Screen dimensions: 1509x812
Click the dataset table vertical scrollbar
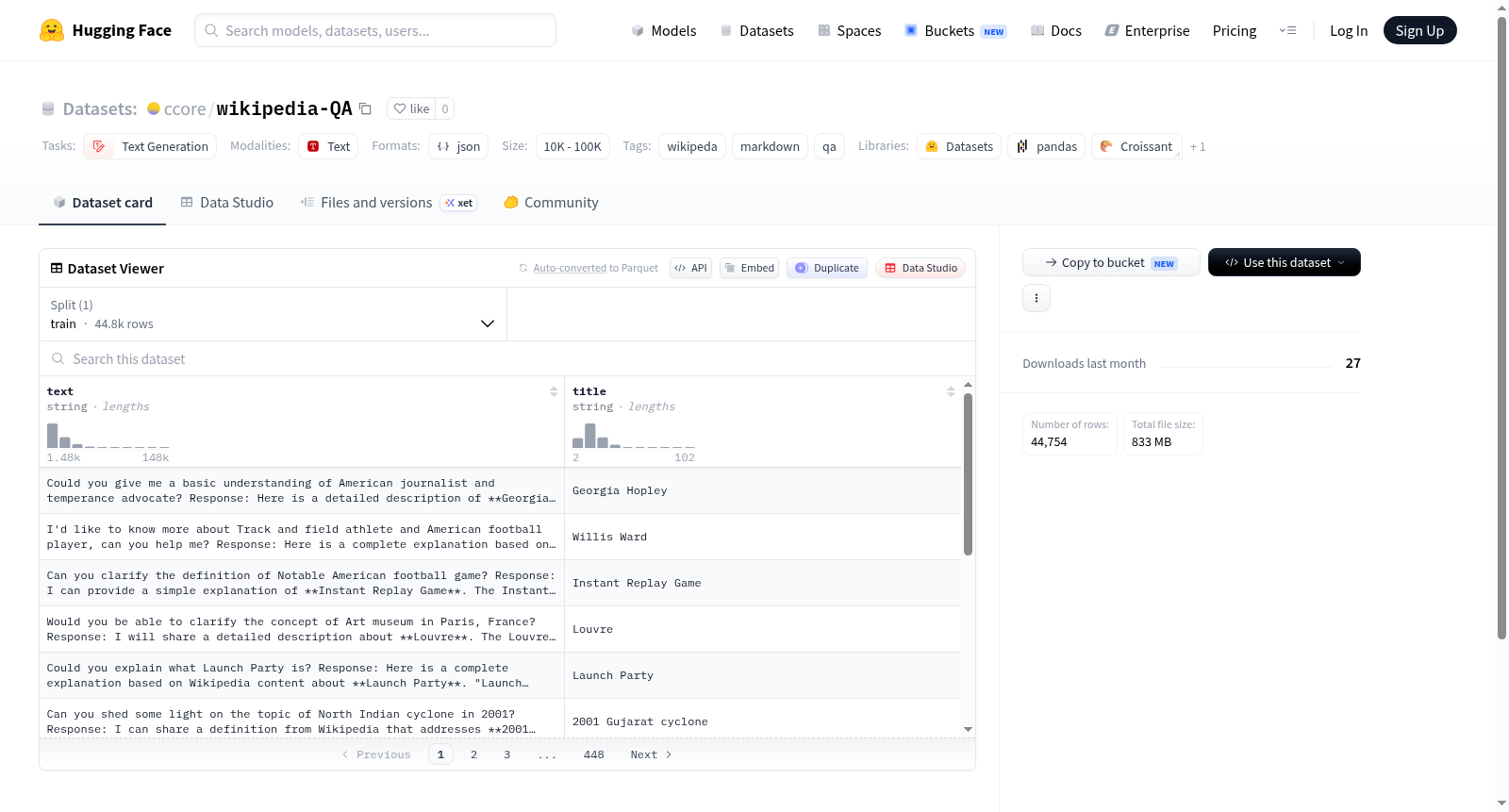point(968,474)
